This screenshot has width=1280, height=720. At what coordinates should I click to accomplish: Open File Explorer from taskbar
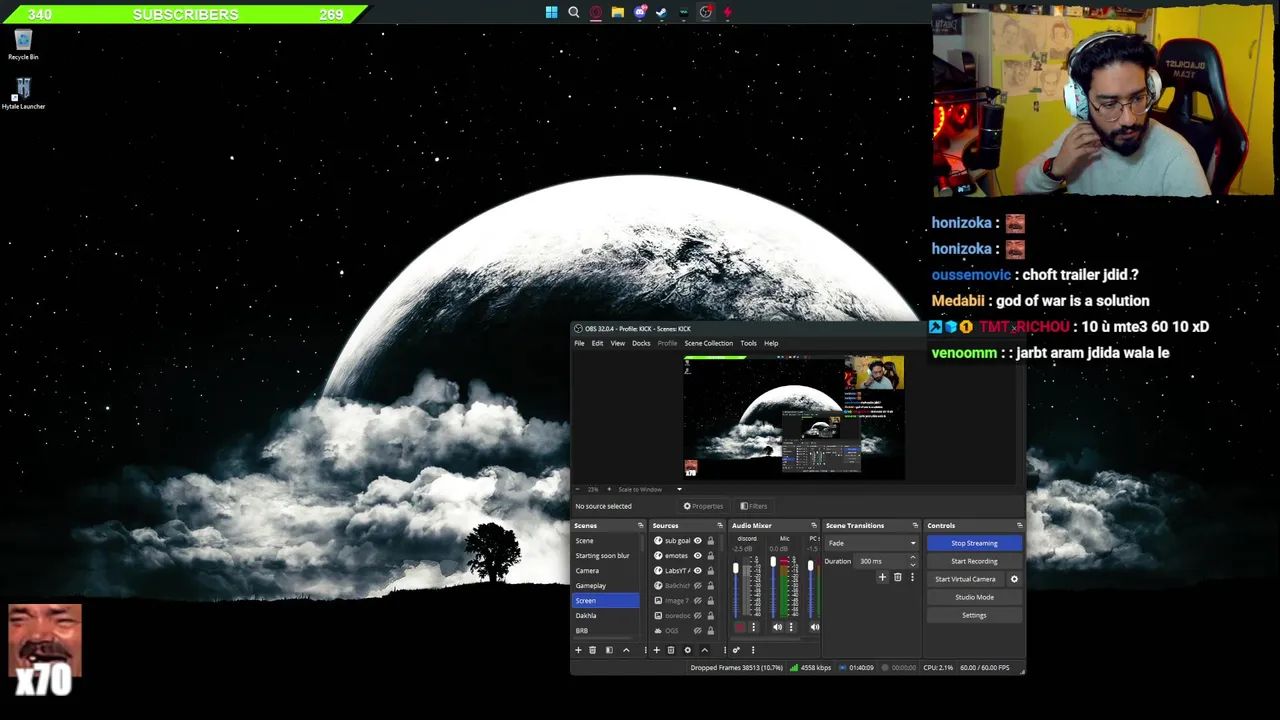click(x=618, y=12)
